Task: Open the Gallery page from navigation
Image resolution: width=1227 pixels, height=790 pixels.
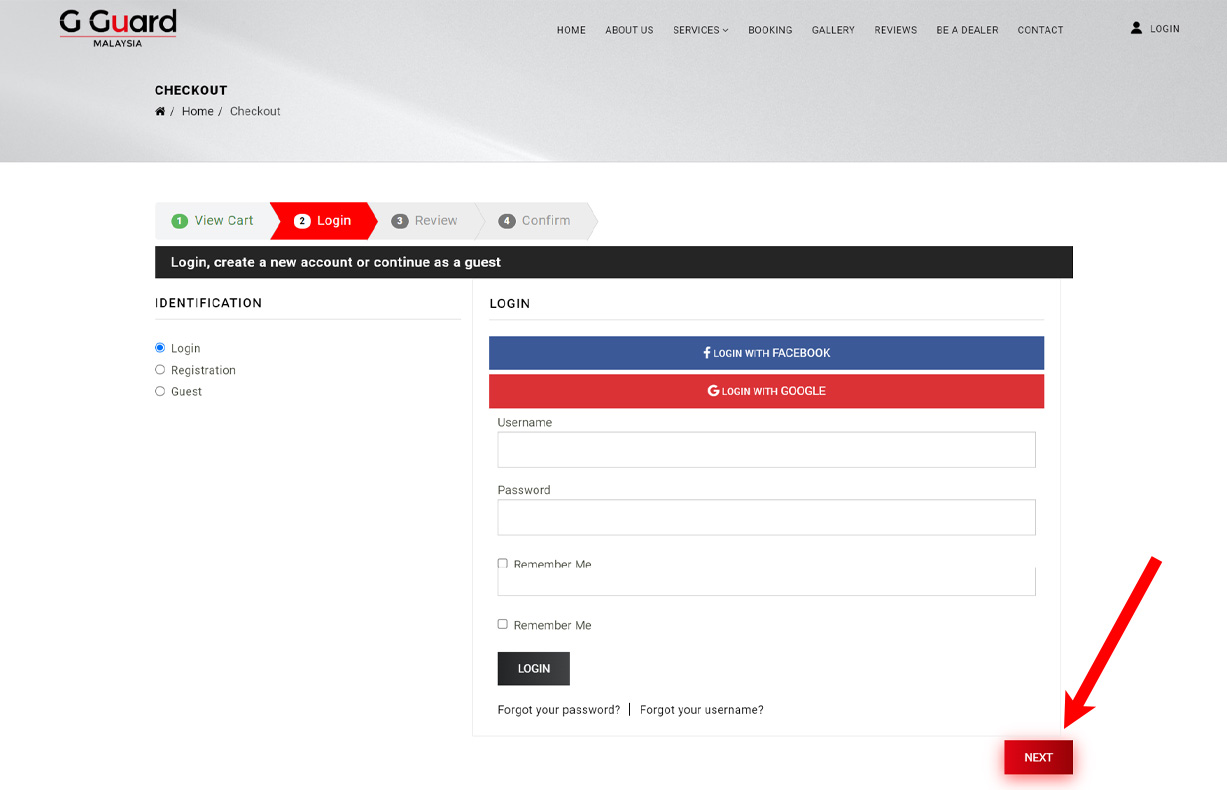Action: [x=833, y=30]
